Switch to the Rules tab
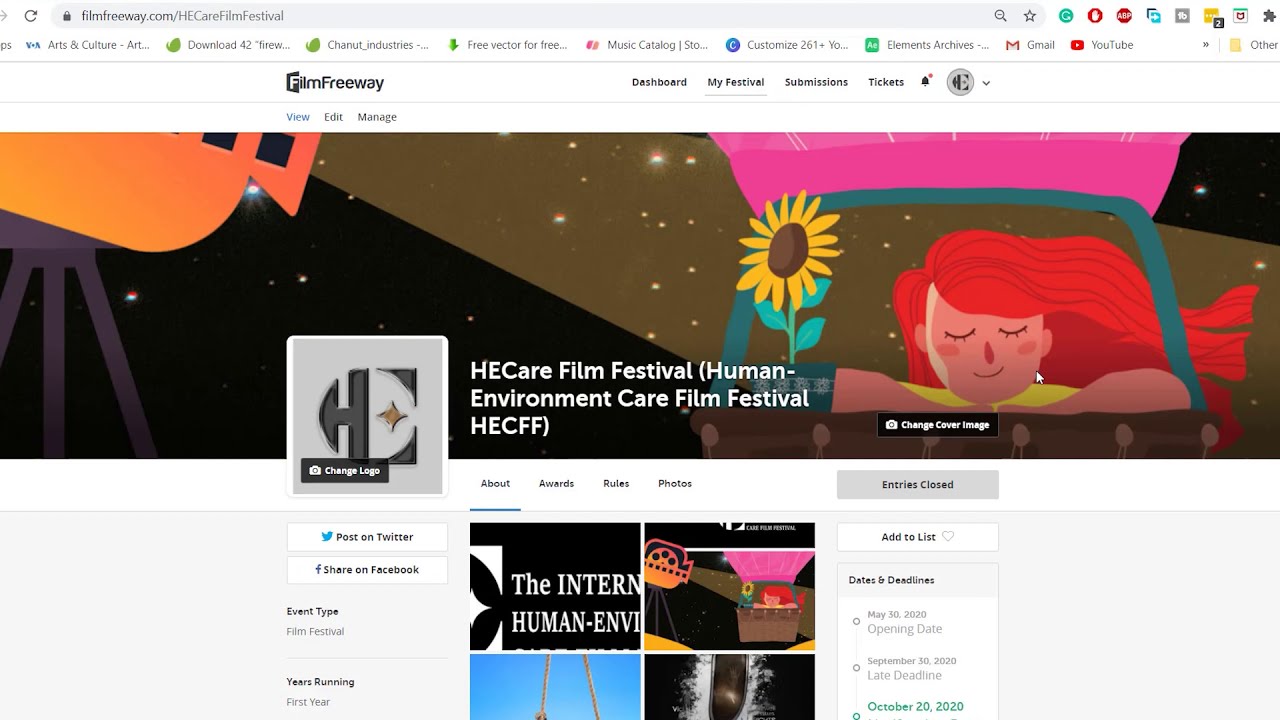 pos(616,484)
